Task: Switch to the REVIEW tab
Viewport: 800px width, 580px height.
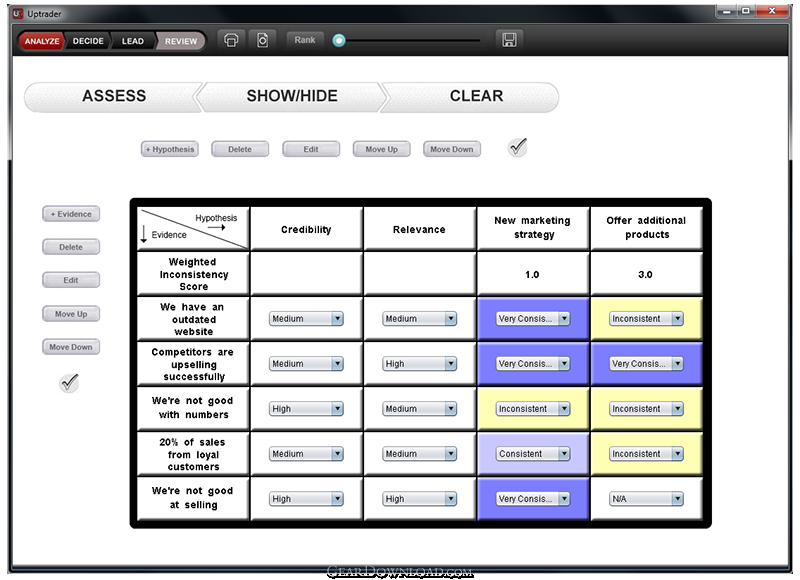Action: pyautogui.click(x=181, y=41)
